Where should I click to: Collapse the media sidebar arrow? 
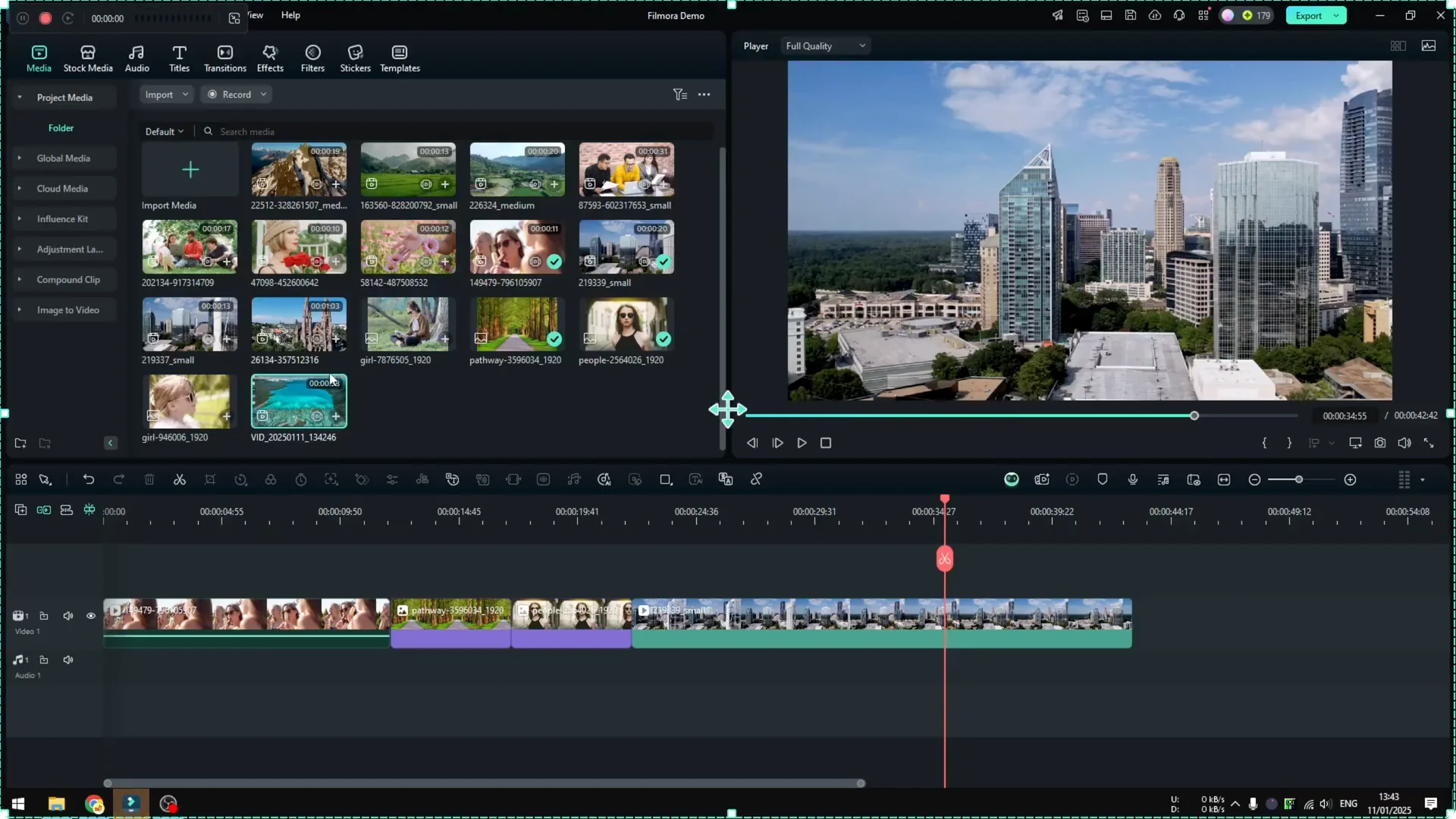click(110, 443)
